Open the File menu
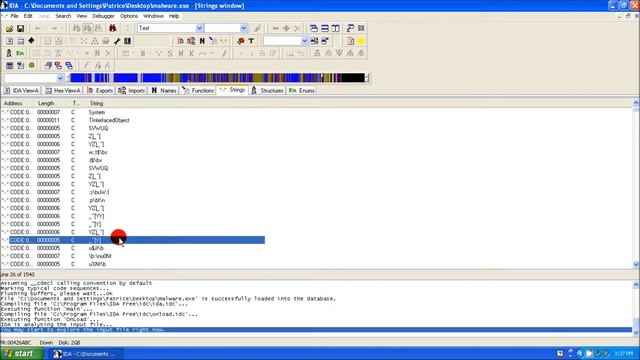The image size is (640, 360). click(14, 16)
